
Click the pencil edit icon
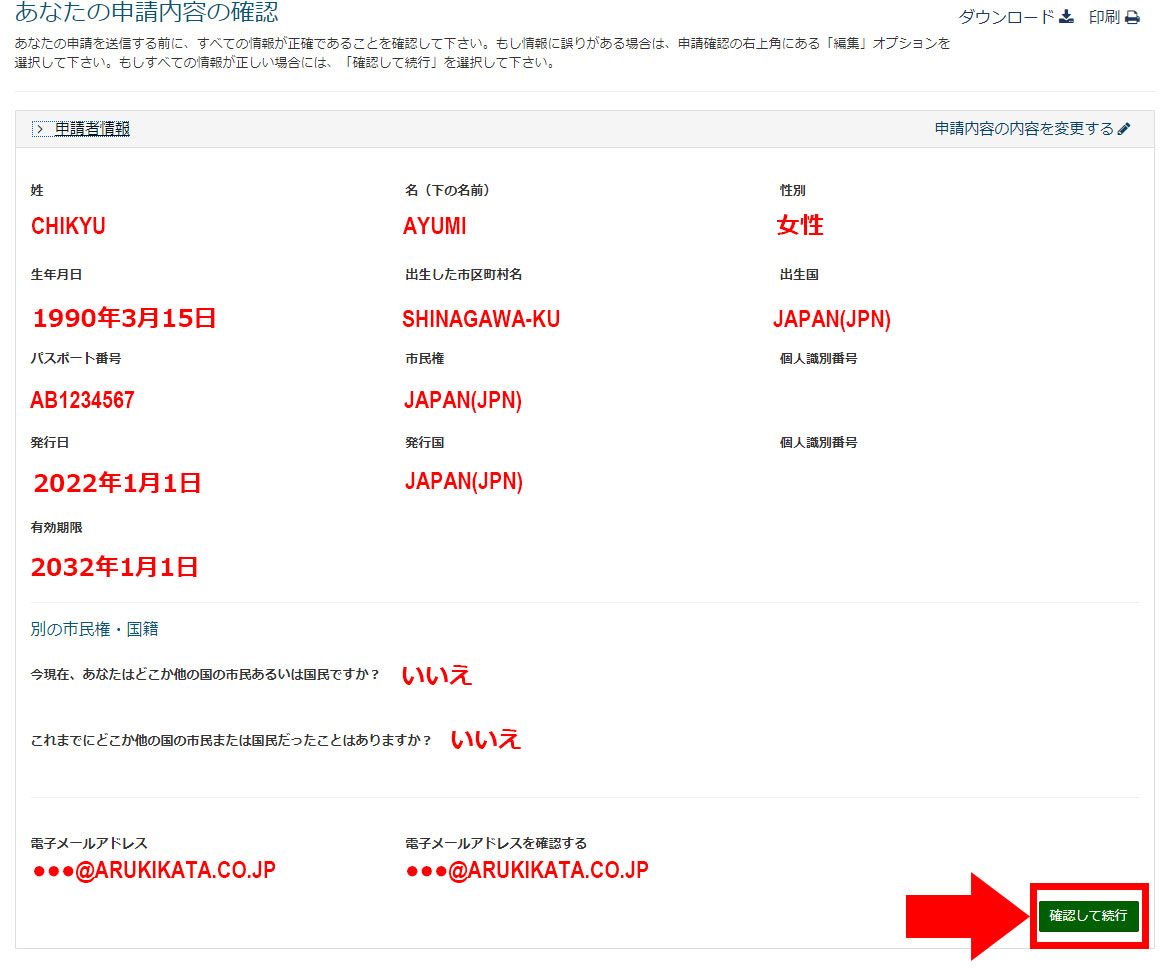(x=1124, y=129)
